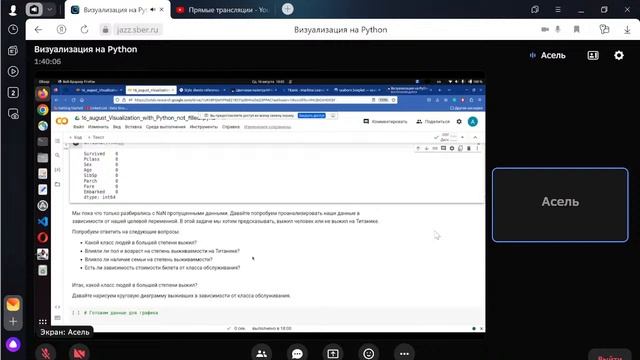Open the microphone permission icon in address bar
This screenshot has height=360, width=640.
coord(558,29)
